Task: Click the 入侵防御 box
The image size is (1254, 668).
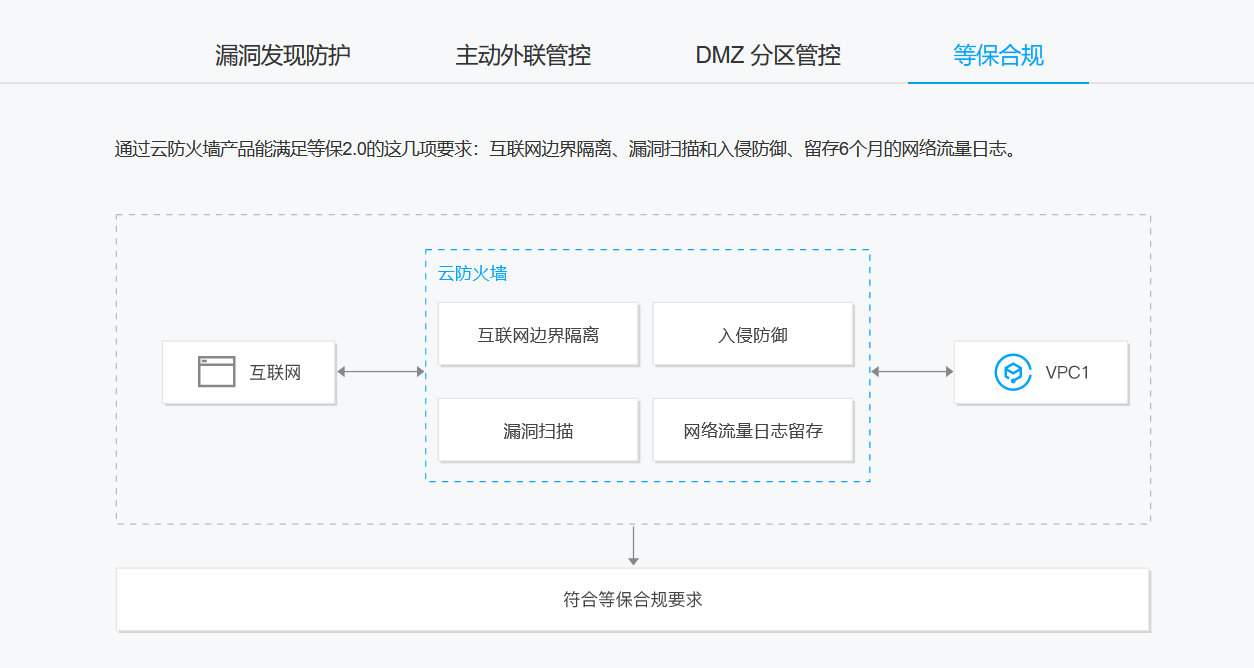Action: (x=753, y=335)
